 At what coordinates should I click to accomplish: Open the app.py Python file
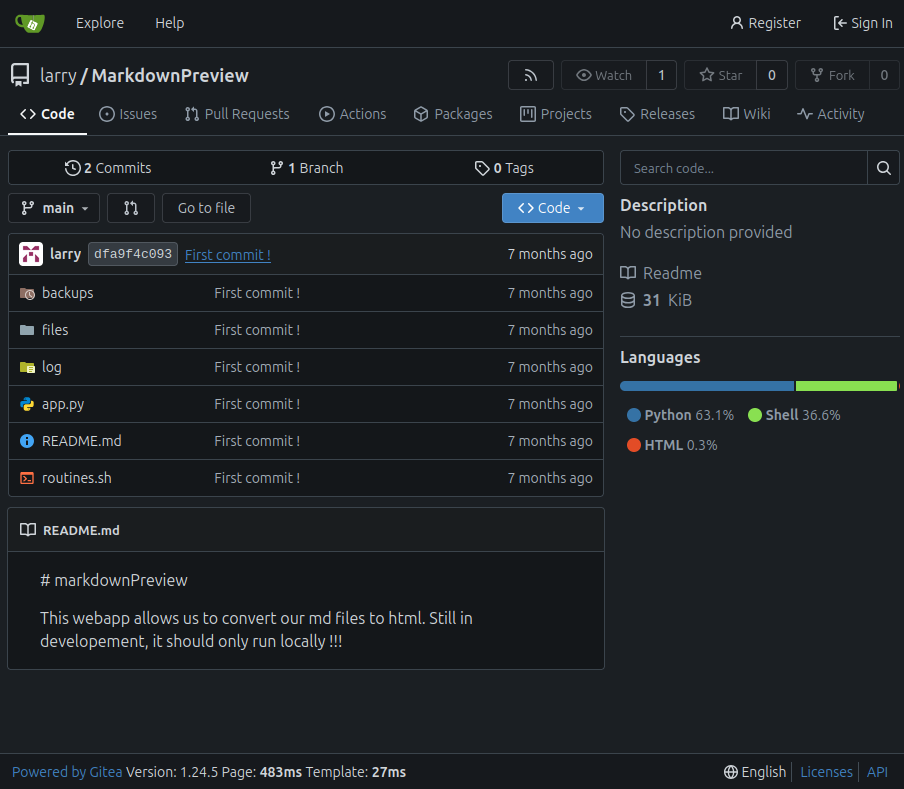62,404
